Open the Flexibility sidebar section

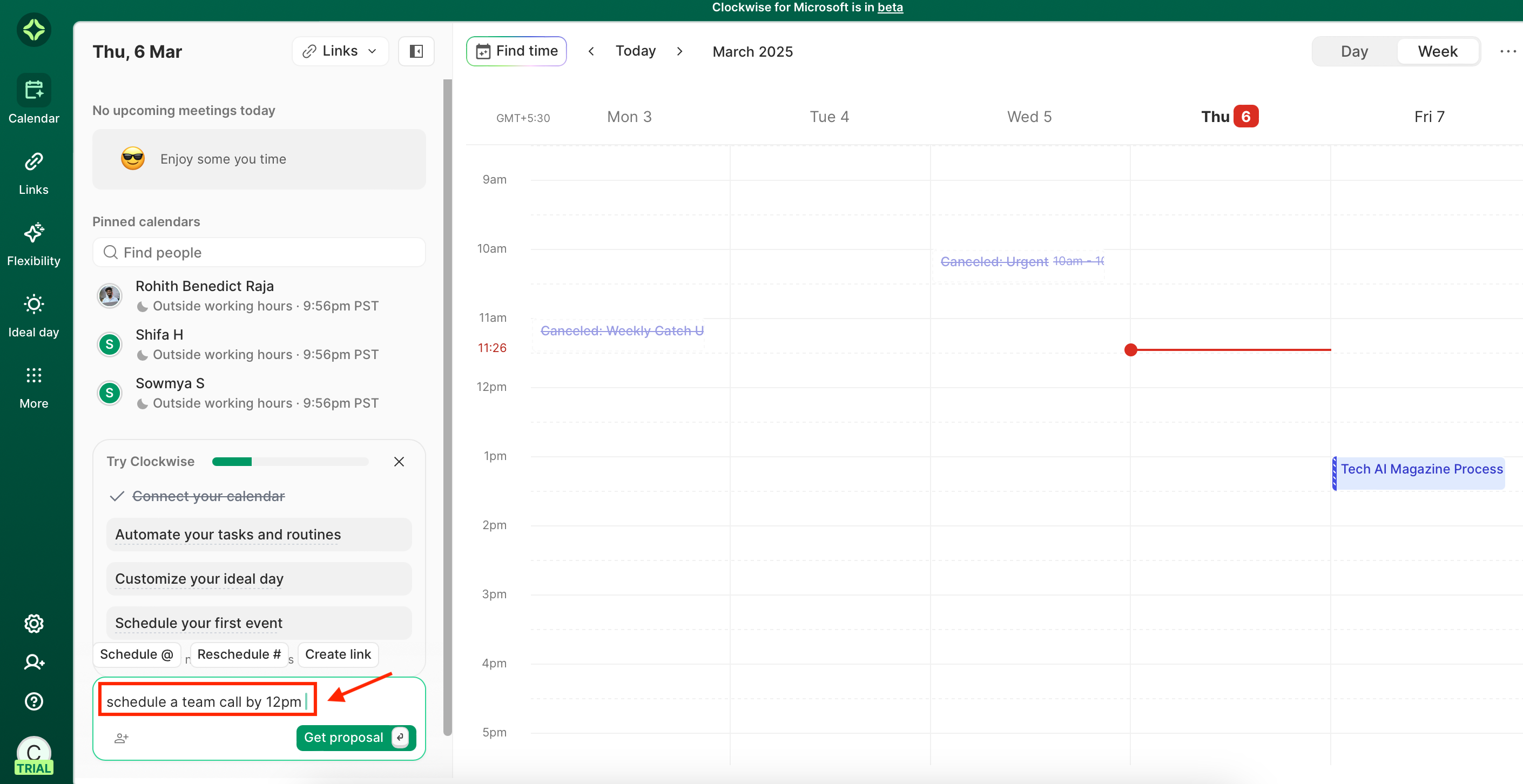[33, 244]
